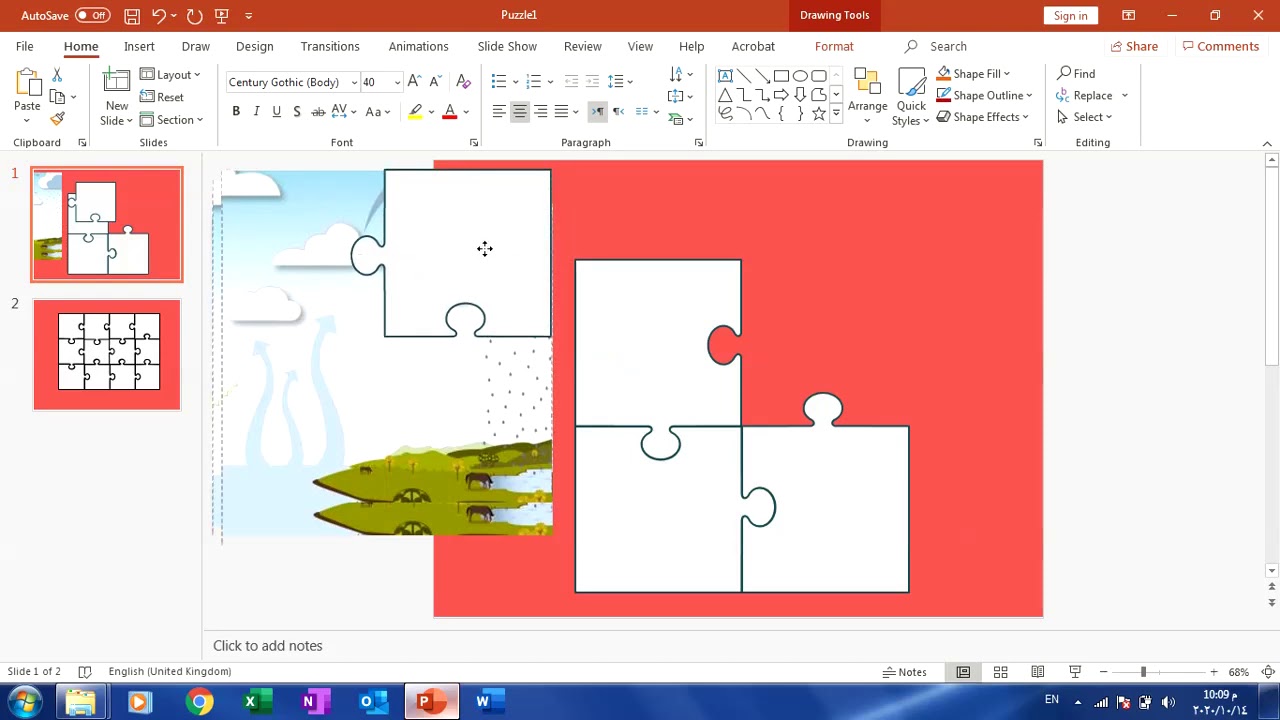Select Text Box shape in gallery
This screenshot has width=1280, height=720.
point(726,76)
